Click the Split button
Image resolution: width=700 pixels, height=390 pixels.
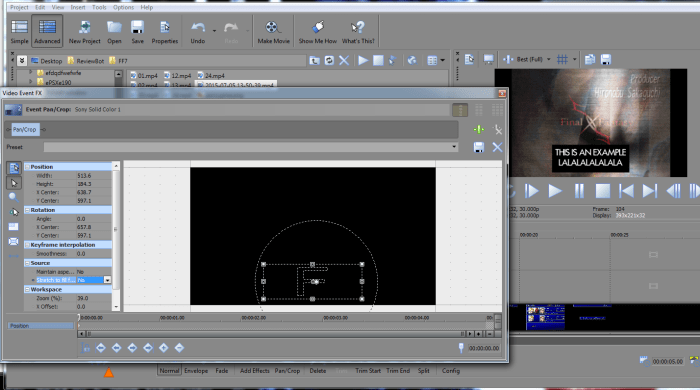(x=424, y=370)
